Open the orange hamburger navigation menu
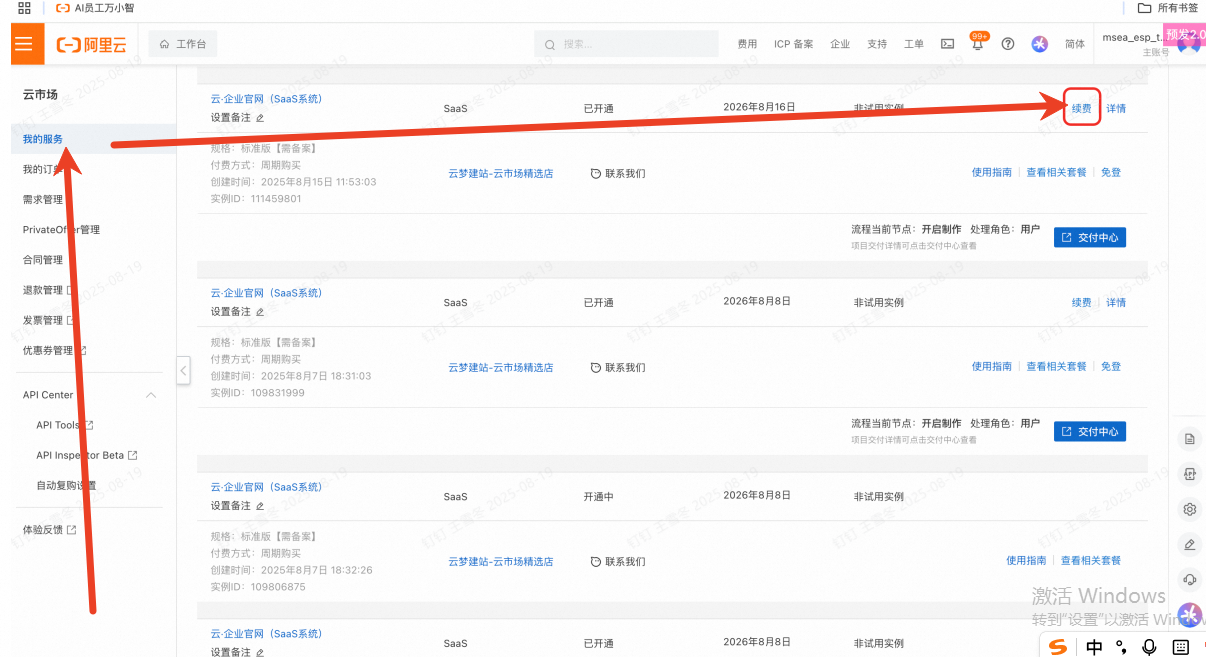 (23, 44)
